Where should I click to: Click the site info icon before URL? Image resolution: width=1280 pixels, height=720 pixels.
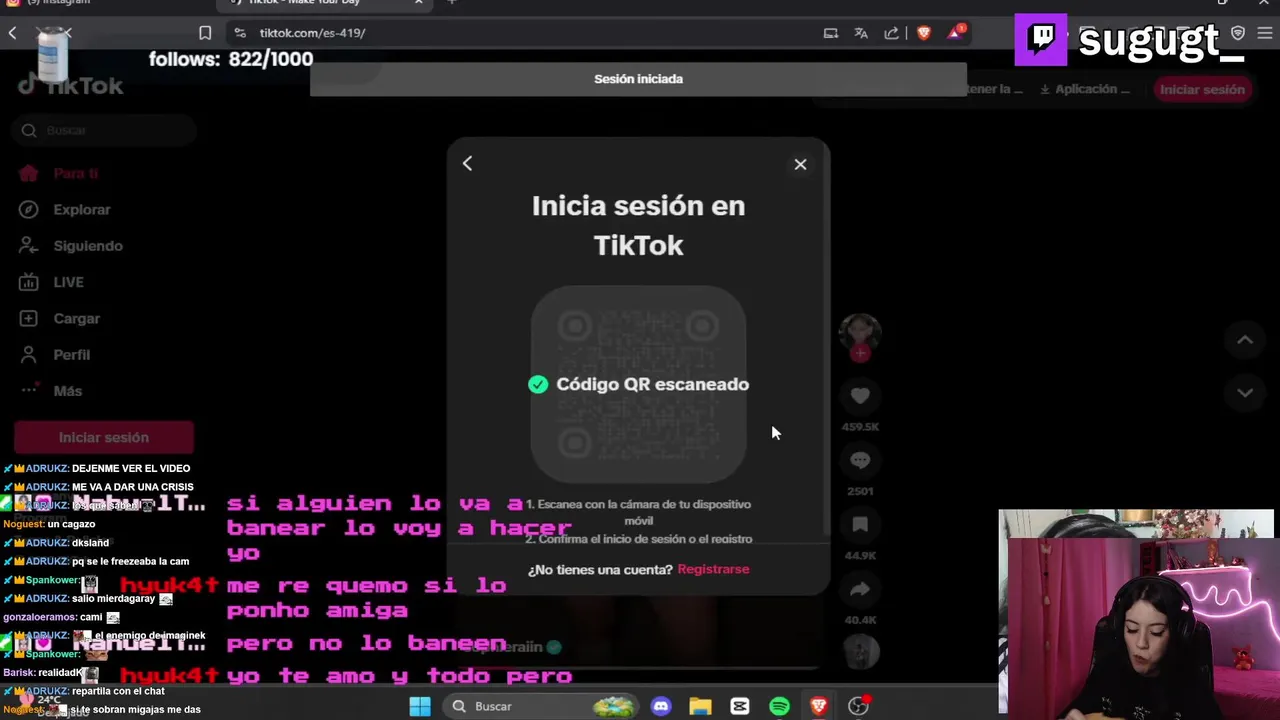point(239,33)
